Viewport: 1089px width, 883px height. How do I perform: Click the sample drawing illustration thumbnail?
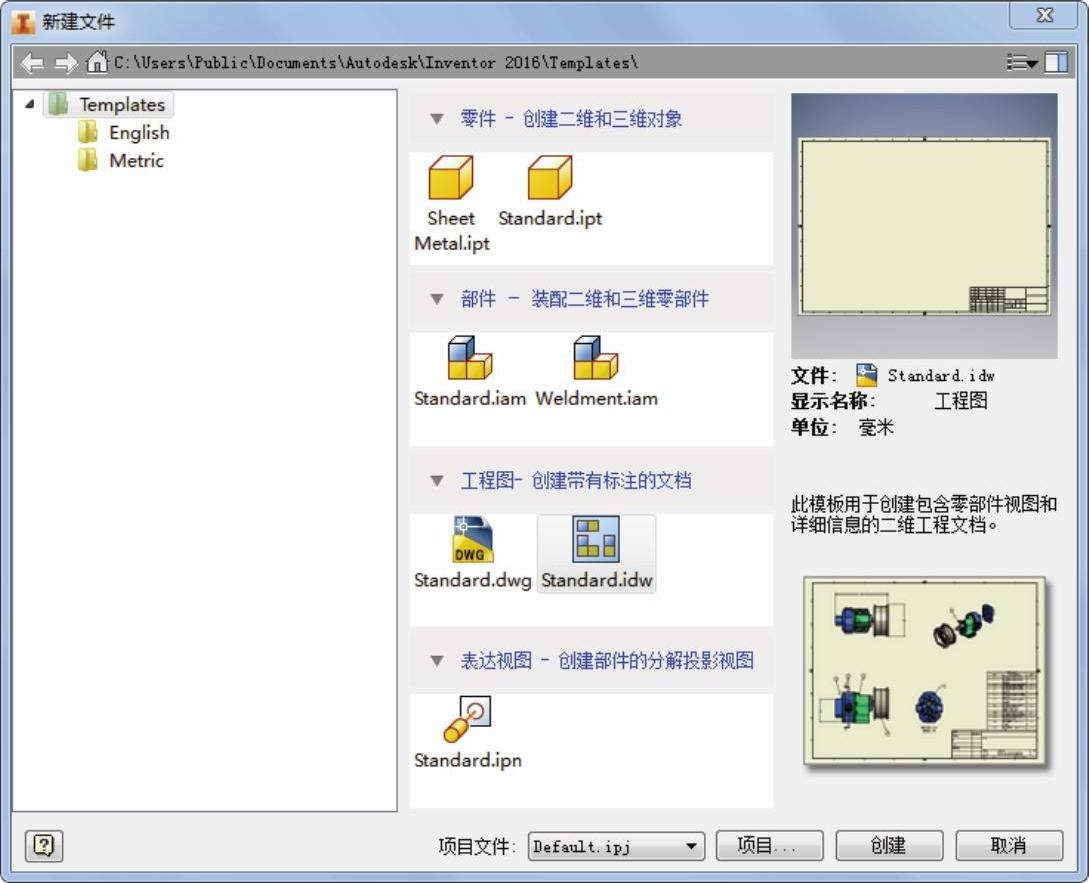click(925, 671)
